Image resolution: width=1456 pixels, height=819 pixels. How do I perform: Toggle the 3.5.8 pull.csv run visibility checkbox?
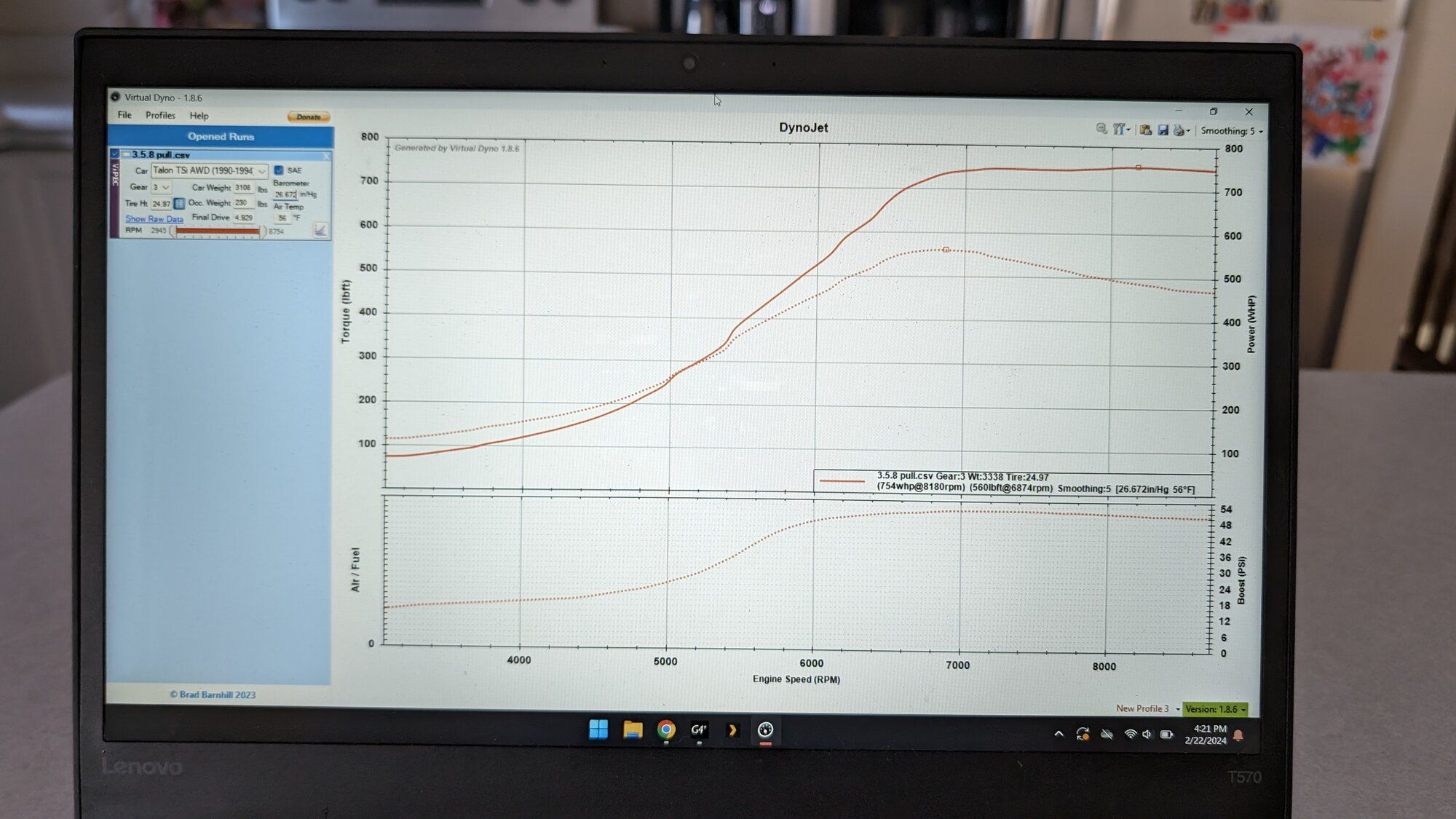click(115, 154)
